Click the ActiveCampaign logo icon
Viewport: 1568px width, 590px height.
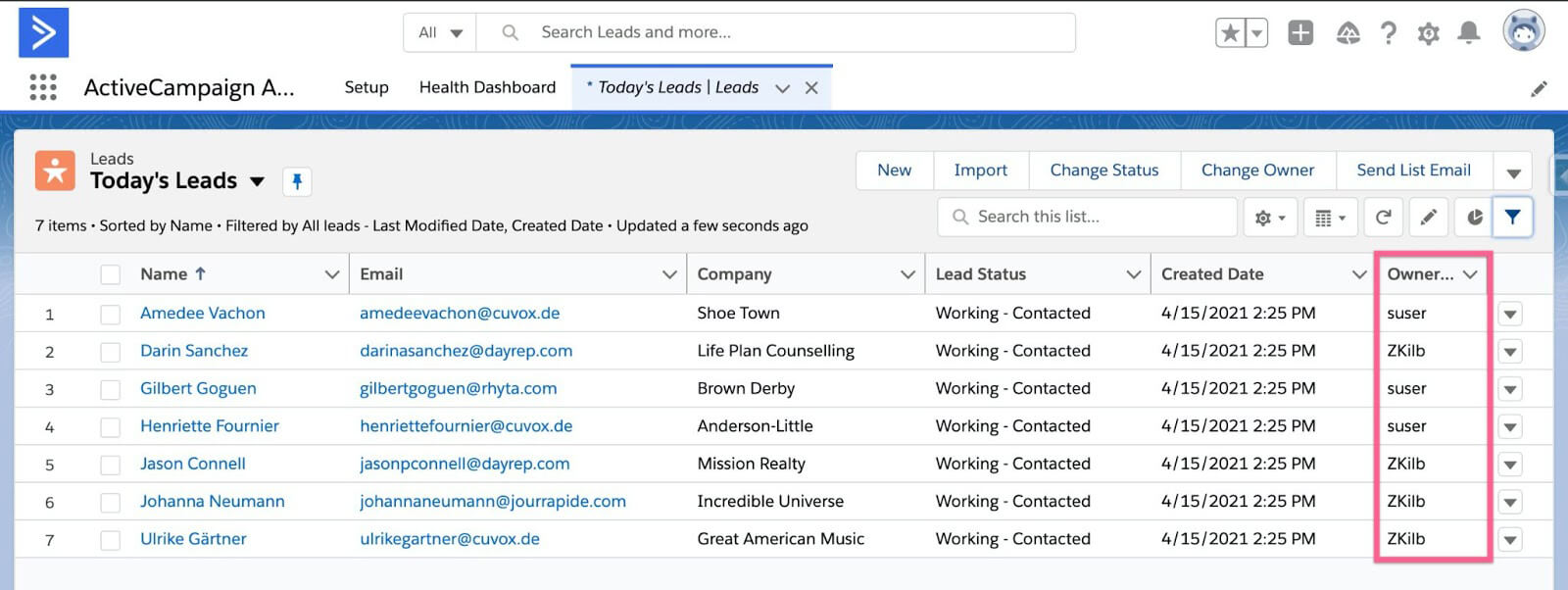tap(44, 32)
